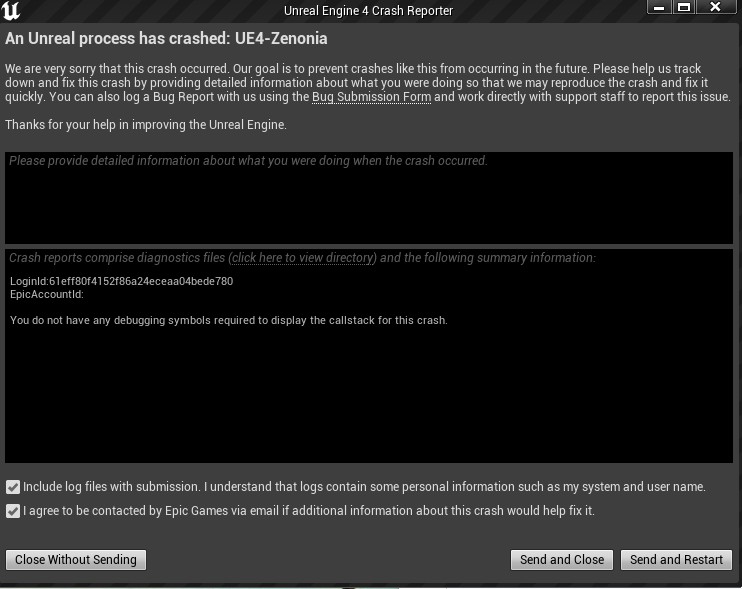Minimize the Crash Reporter window
This screenshot has width=742, height=589.
(659, 7)
